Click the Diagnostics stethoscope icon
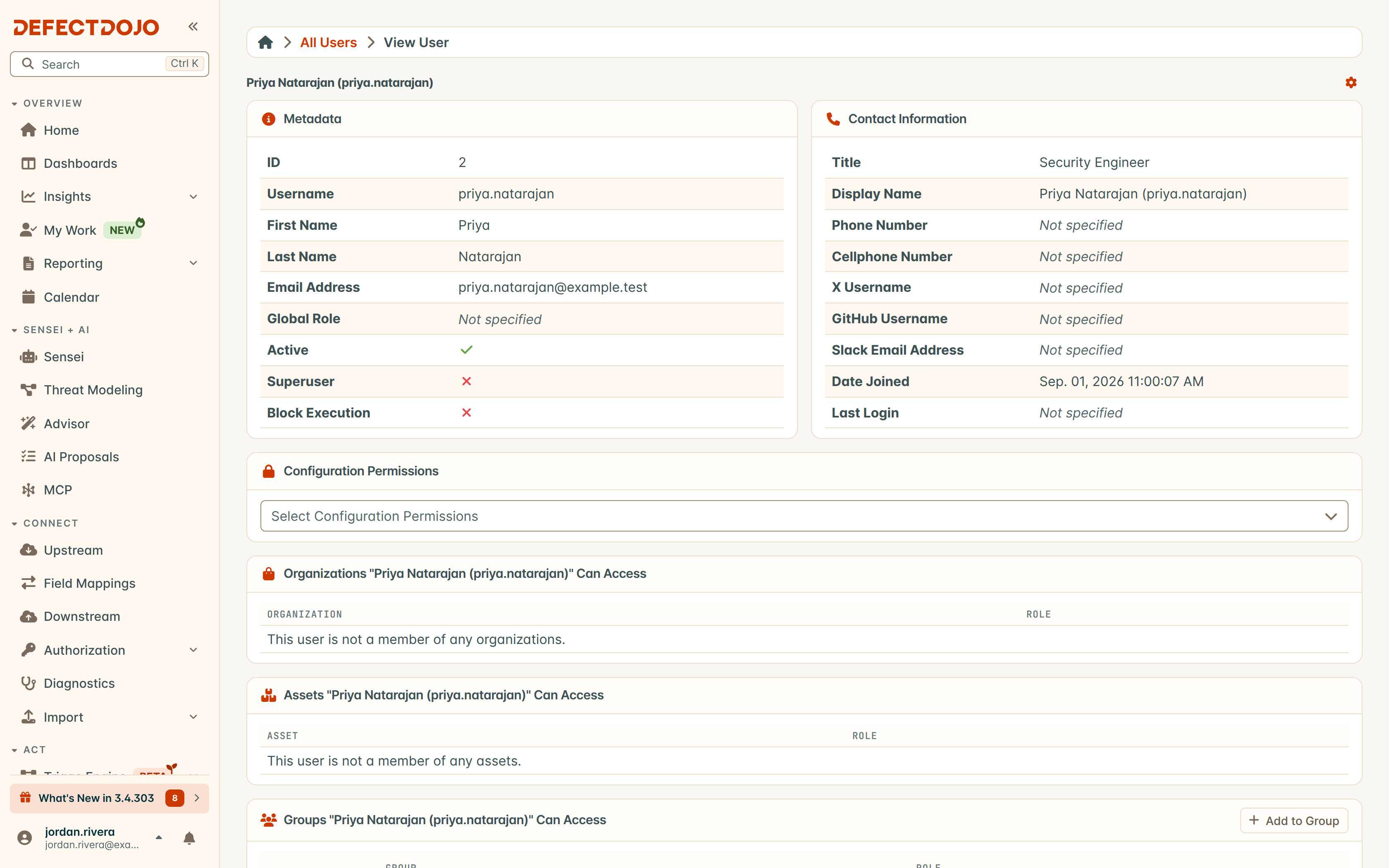 tap(28, 683)
